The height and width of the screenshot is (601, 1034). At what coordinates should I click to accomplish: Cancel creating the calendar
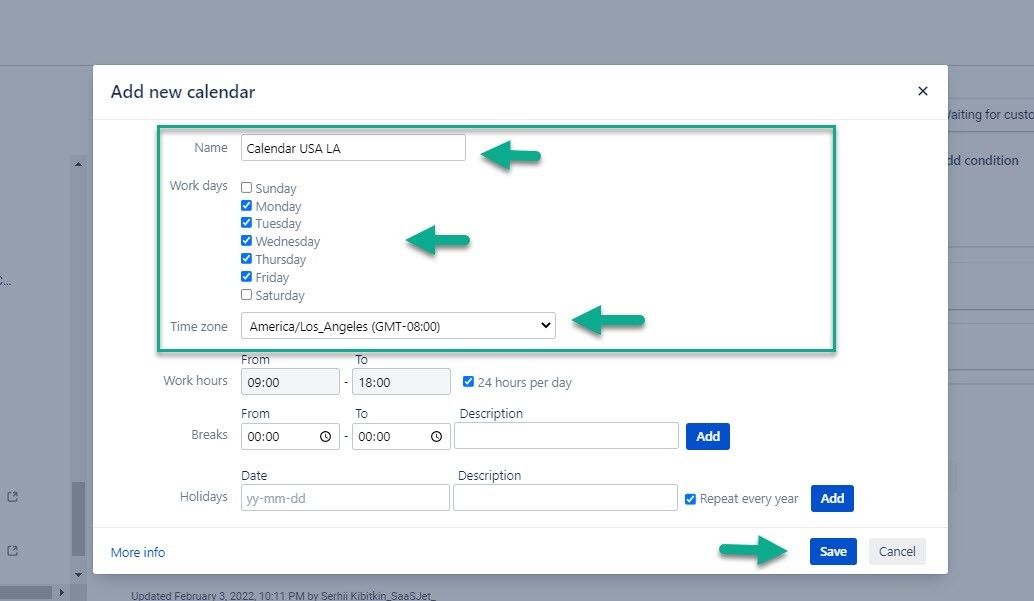(x=896, y=550)
